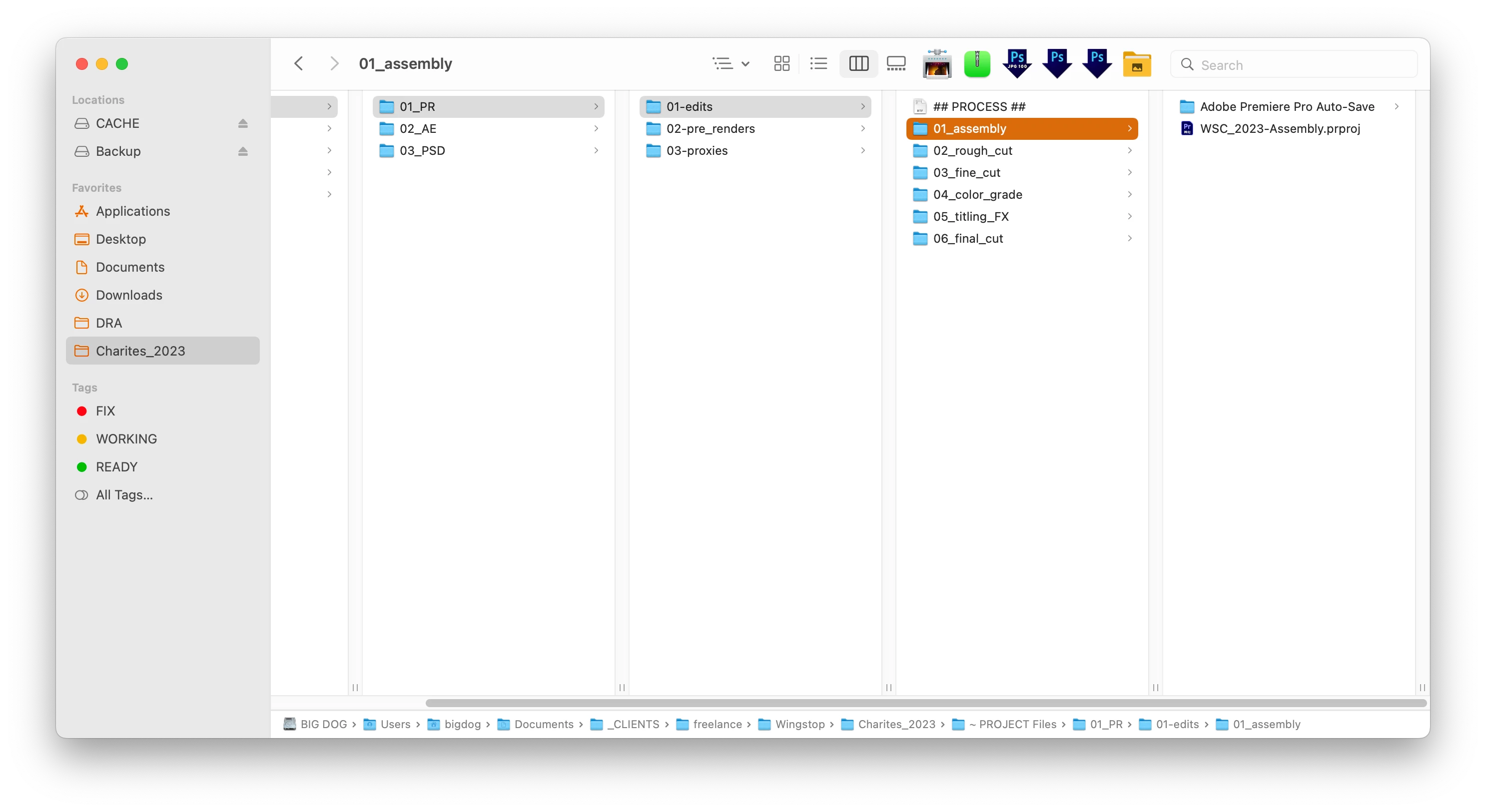The width and height of the screenshot is (1486, 812).
Task: Switch to gallery view
Action: tap(896, 63)
